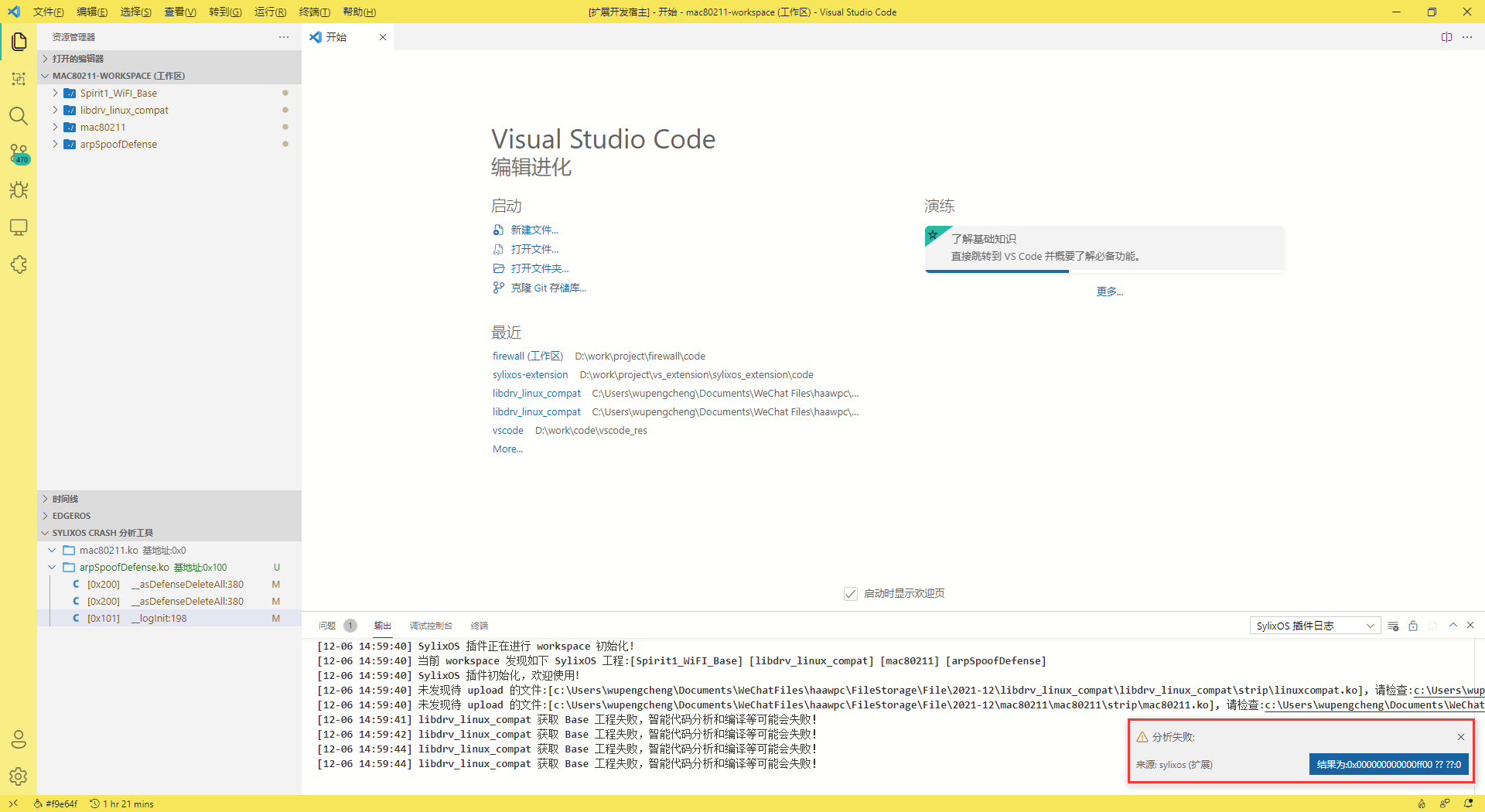Open the 运行(R) menu
Viewport: 1485px width, 812px height.
point(270,12)
